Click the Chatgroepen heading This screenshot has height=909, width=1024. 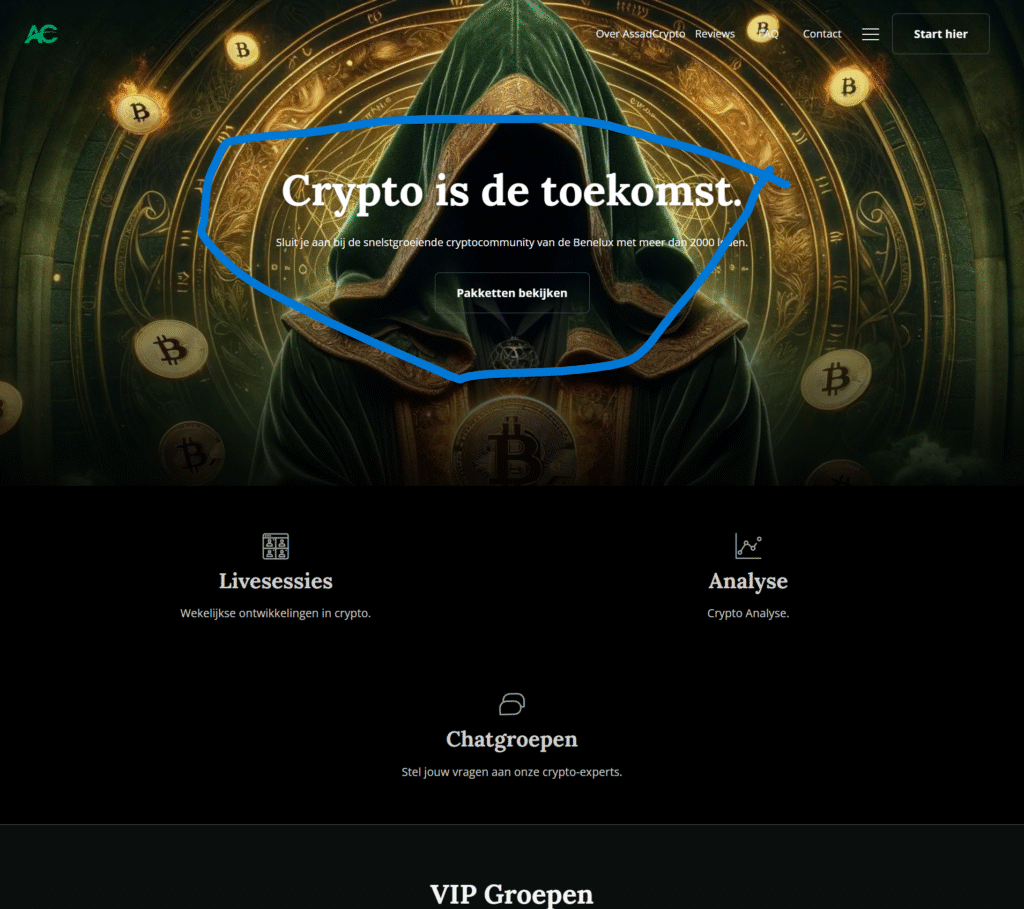(x=512, y=739)
